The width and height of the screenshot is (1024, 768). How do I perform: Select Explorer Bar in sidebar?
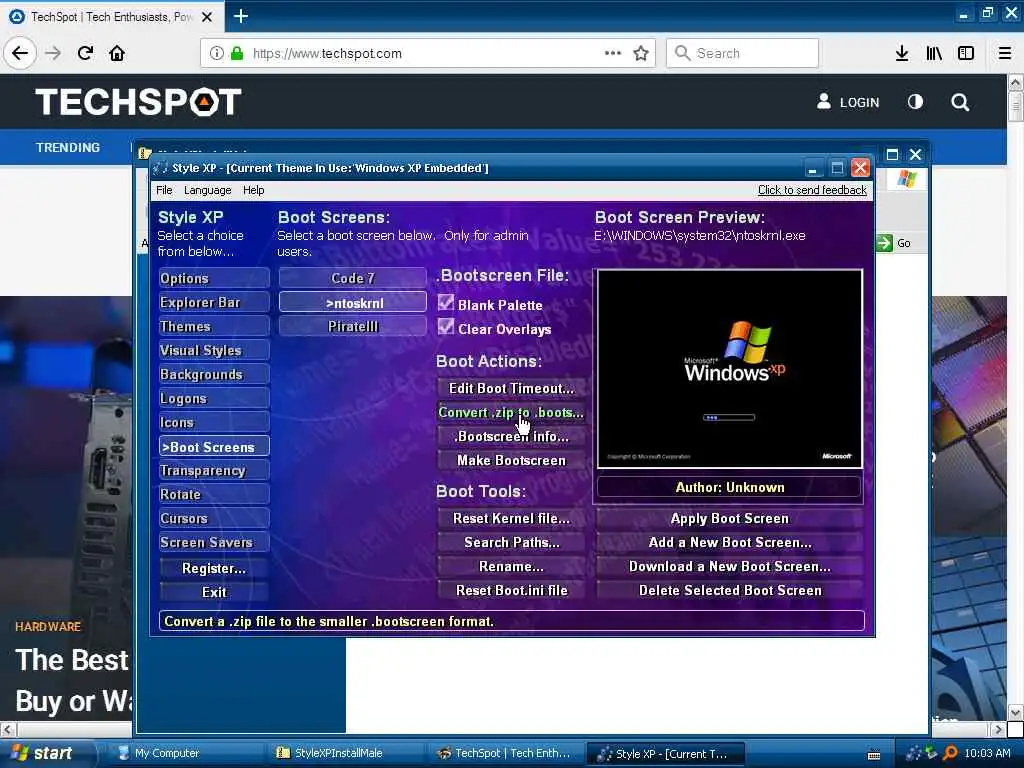pos(214,302)
